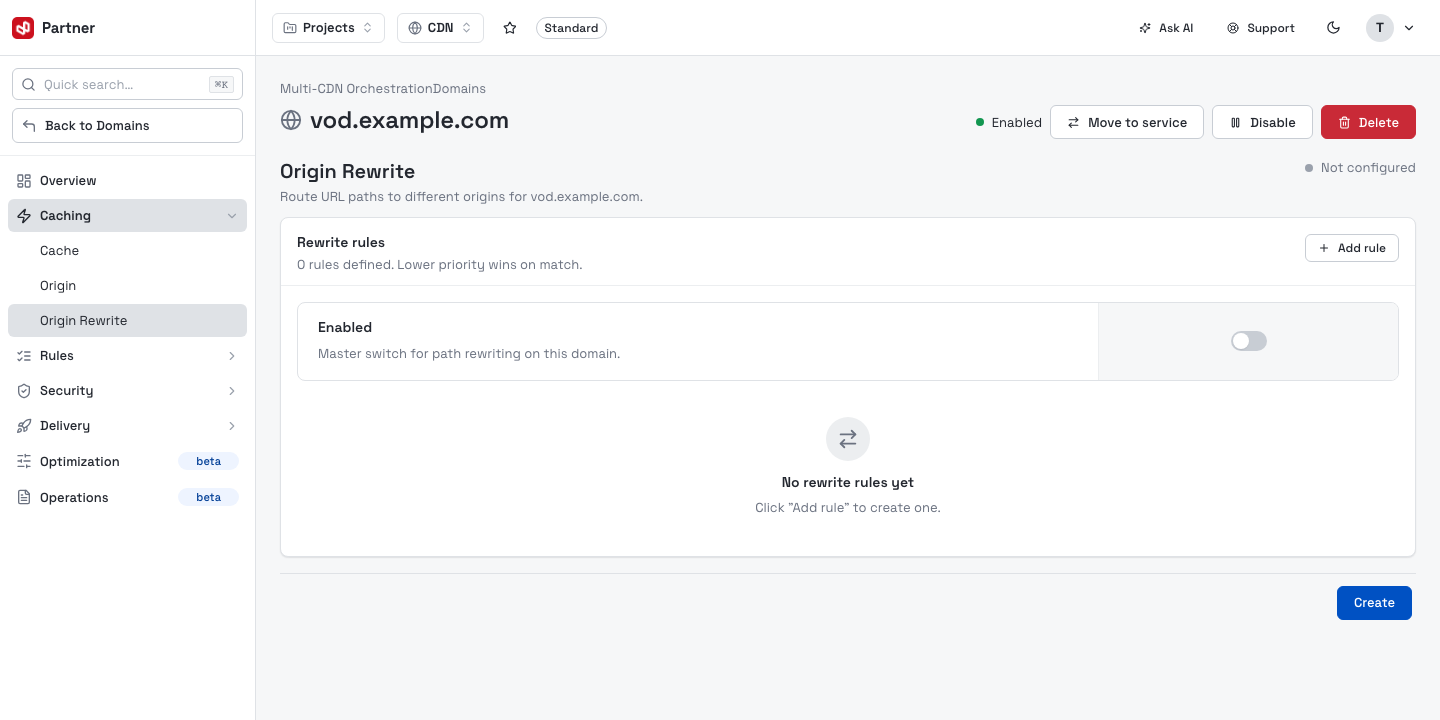Open the user account menu T
The height and width of the screenshot is (720, 1440).
tap(1390, 28)
